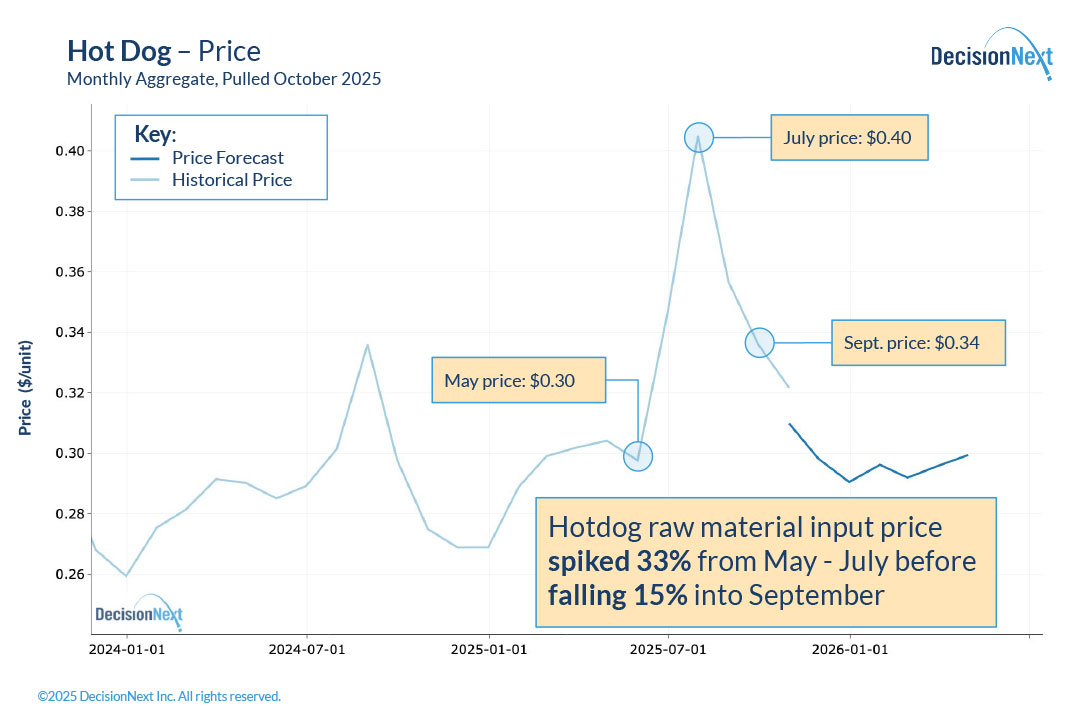Click the "May price: $0.30" callout box
This screenshot has height=720, width=1080.
pos(518,380)
